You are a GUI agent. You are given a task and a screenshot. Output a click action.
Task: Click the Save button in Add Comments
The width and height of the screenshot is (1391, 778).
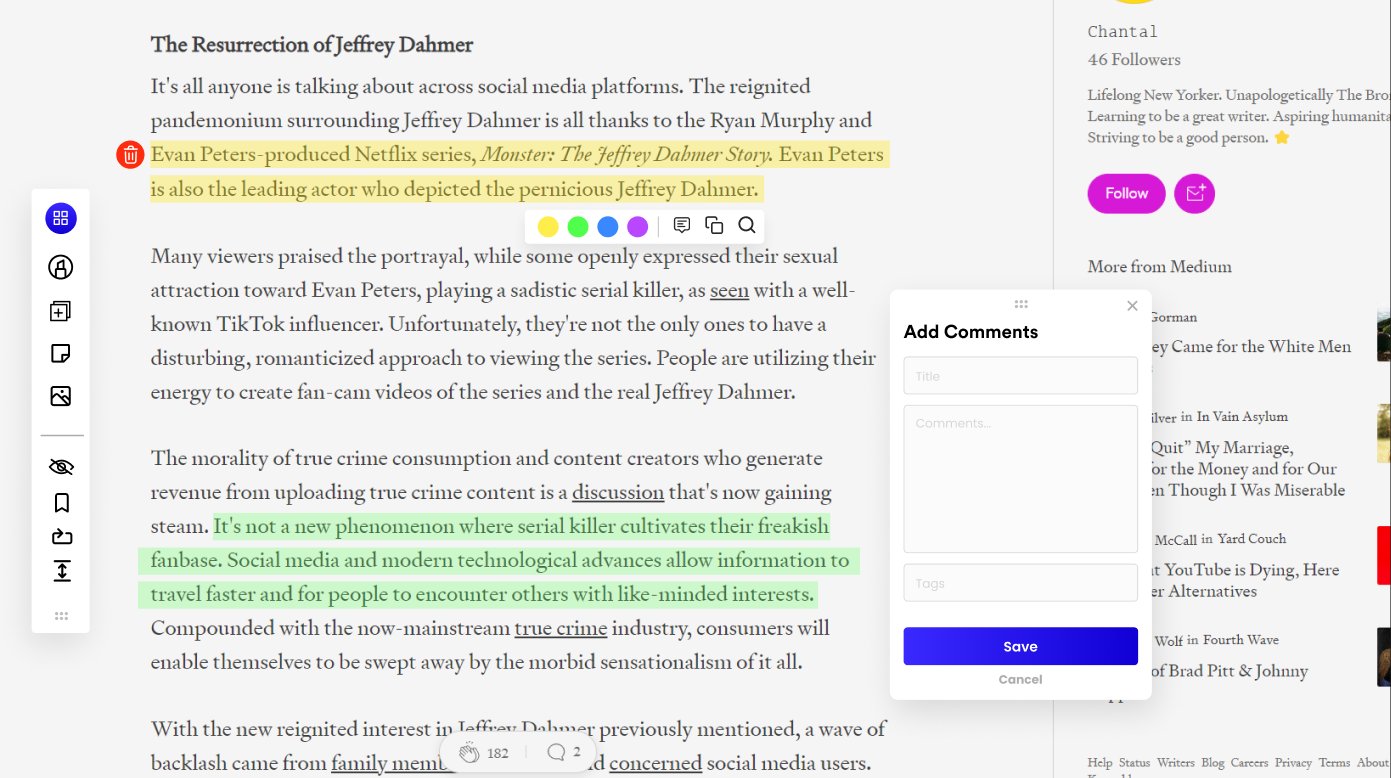coord(1020,646)
